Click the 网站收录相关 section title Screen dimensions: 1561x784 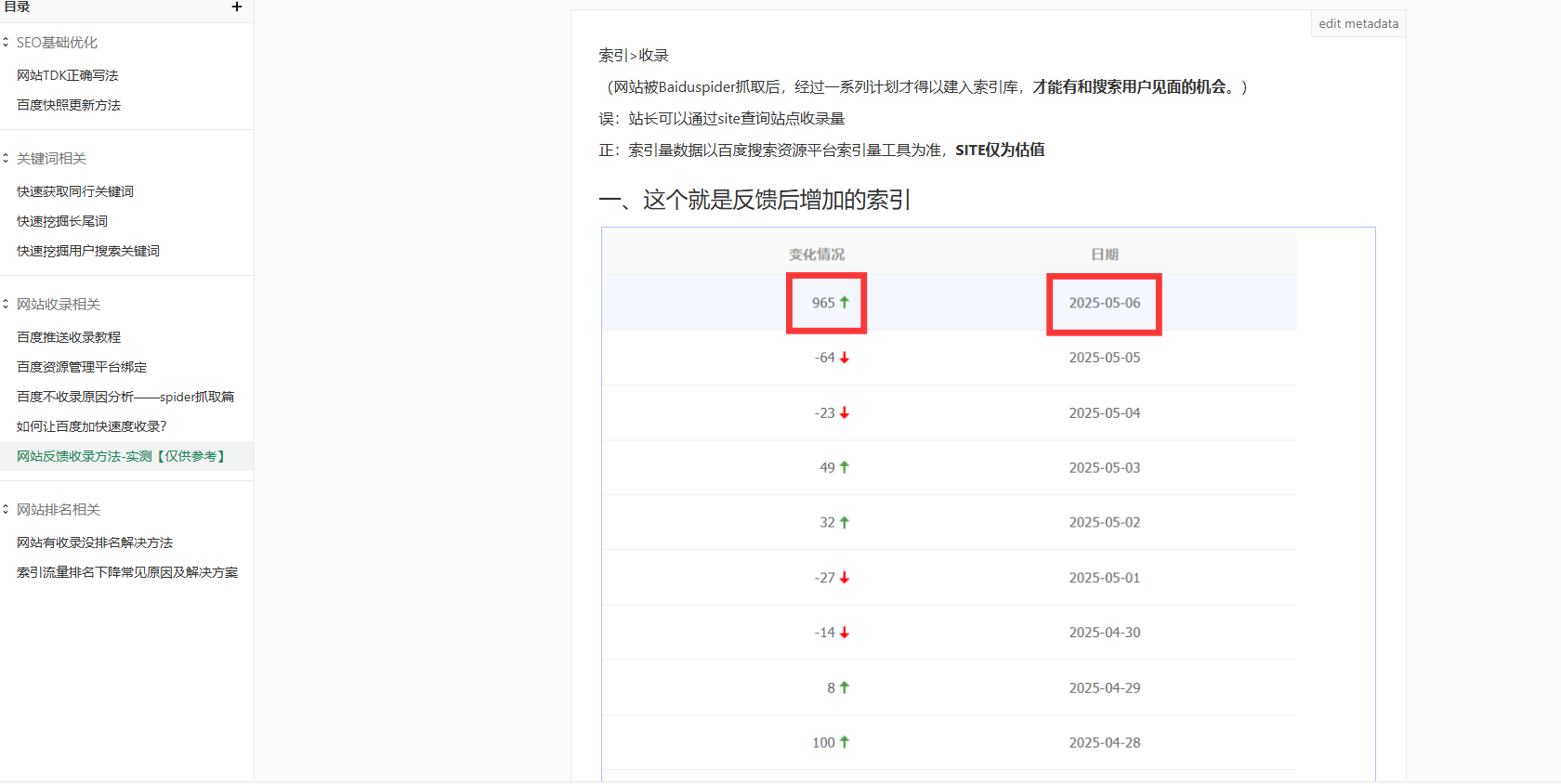tap(59, 305)
